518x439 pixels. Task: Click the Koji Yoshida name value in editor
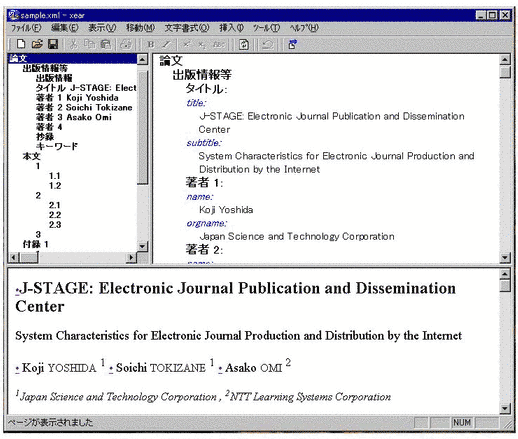[226, 210]
